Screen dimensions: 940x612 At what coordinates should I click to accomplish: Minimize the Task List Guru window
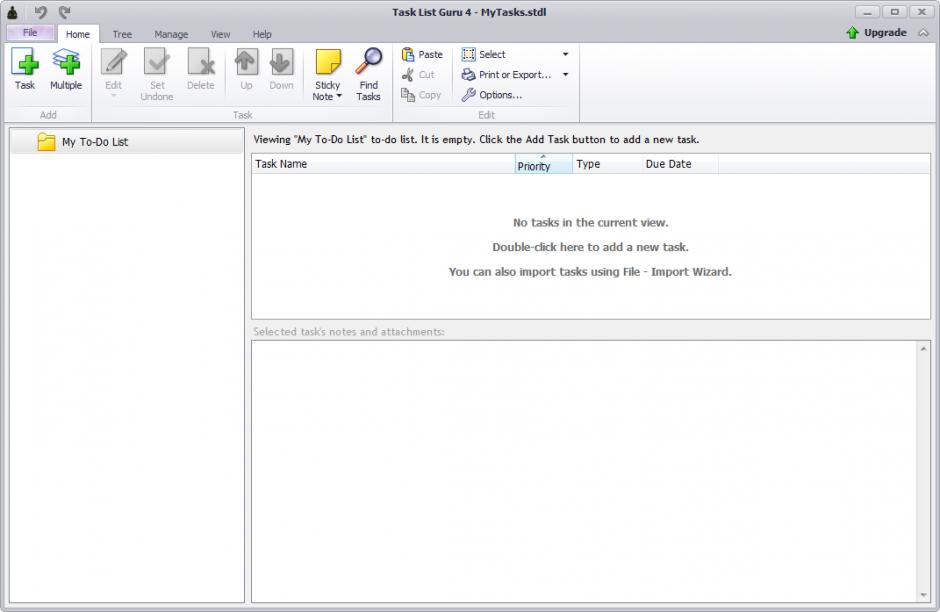click(867, 12)
